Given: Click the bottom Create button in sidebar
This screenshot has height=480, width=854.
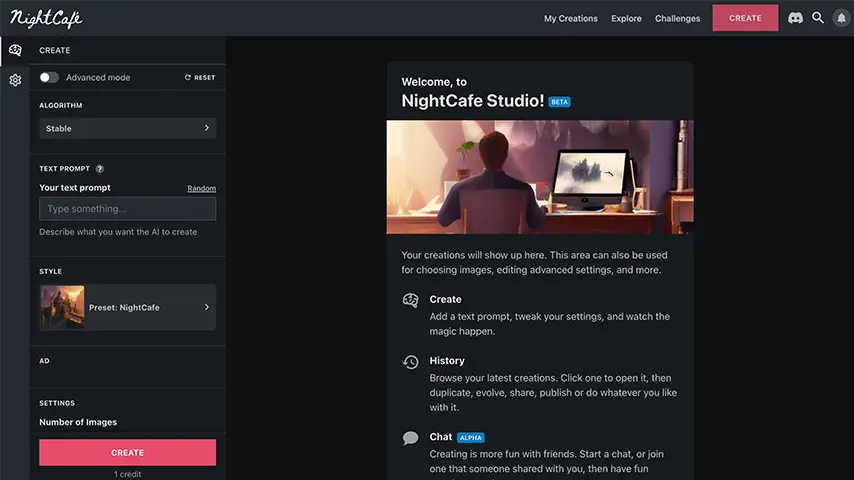Looking at the screenshot, I should 127,453.
